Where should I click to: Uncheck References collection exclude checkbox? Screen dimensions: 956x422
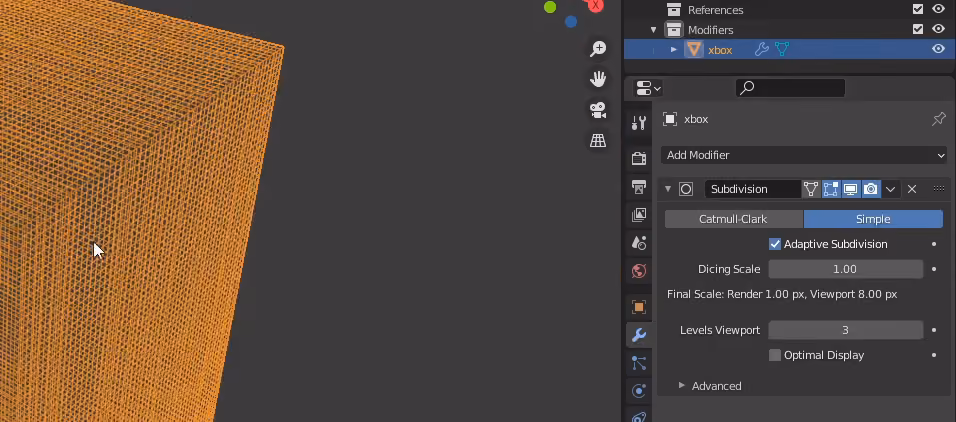point(918,9)
